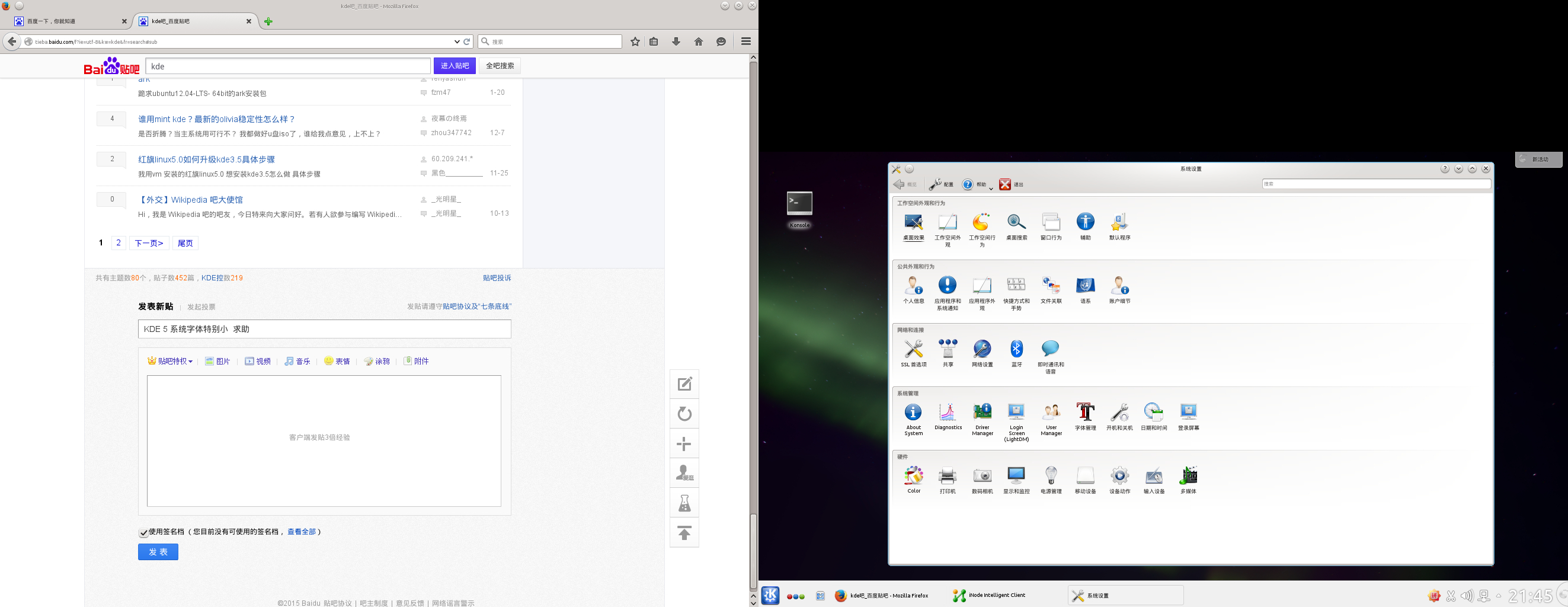Click the post title input field
This screenshot has height=607, width=1568.
pos(324,329)
